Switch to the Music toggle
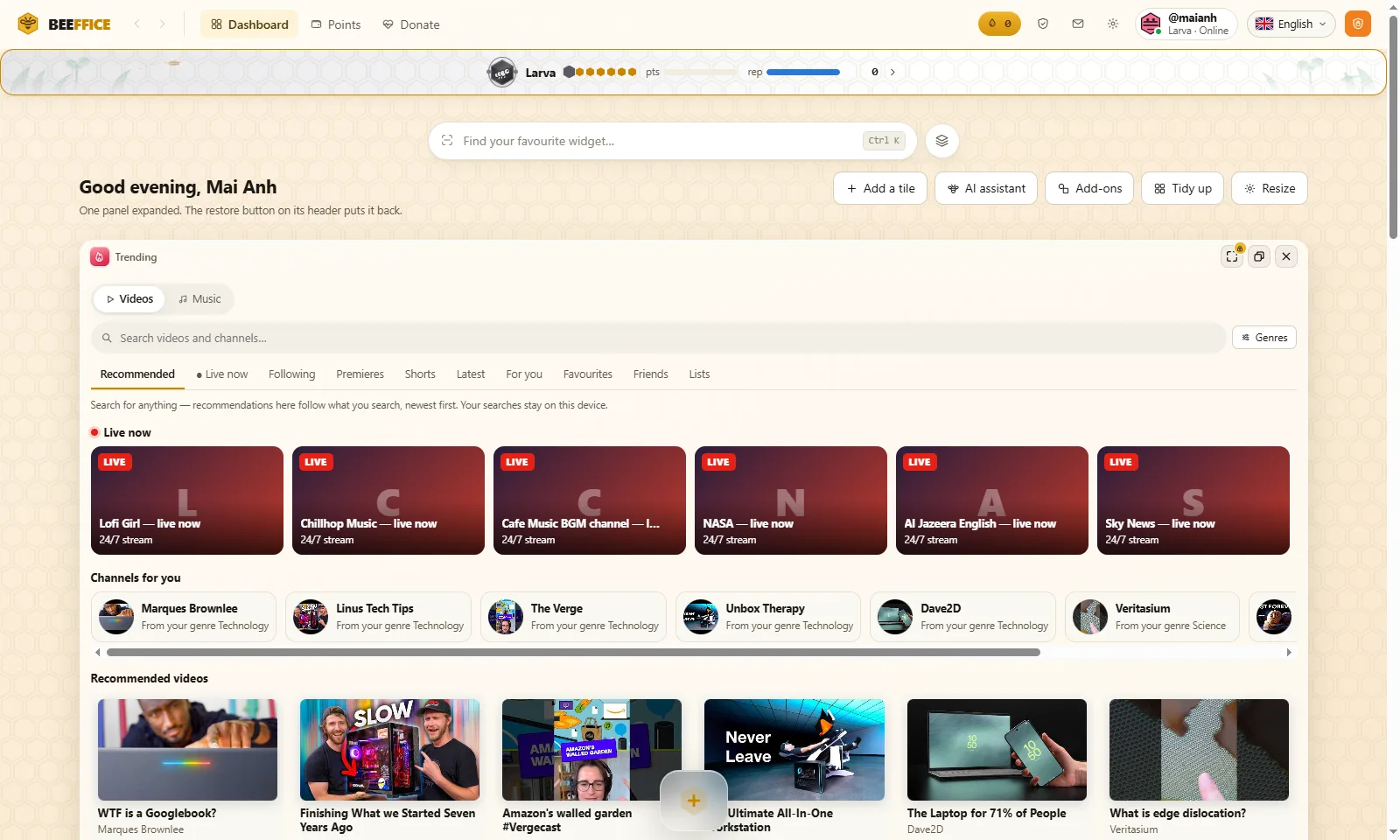This screenshot has width=1400, height=840. click(x=199, y=298)
